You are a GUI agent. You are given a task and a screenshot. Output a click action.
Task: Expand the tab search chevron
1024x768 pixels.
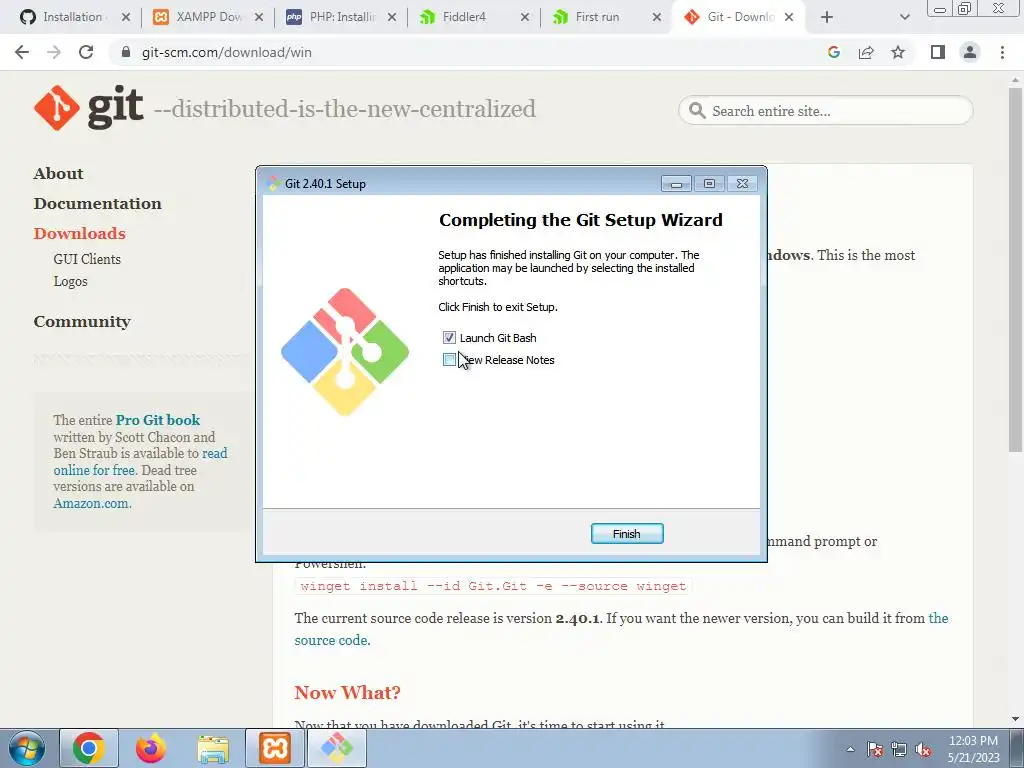coord(904,18)
